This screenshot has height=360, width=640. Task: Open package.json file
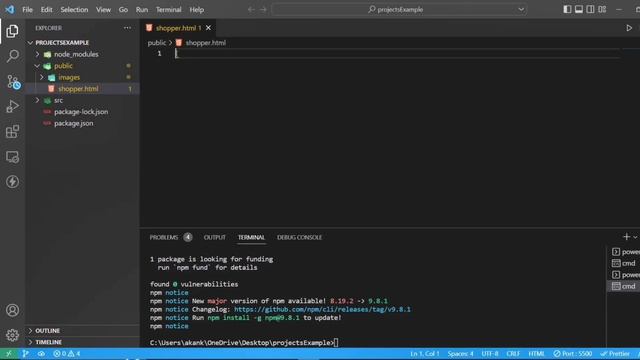pos(73,123)
